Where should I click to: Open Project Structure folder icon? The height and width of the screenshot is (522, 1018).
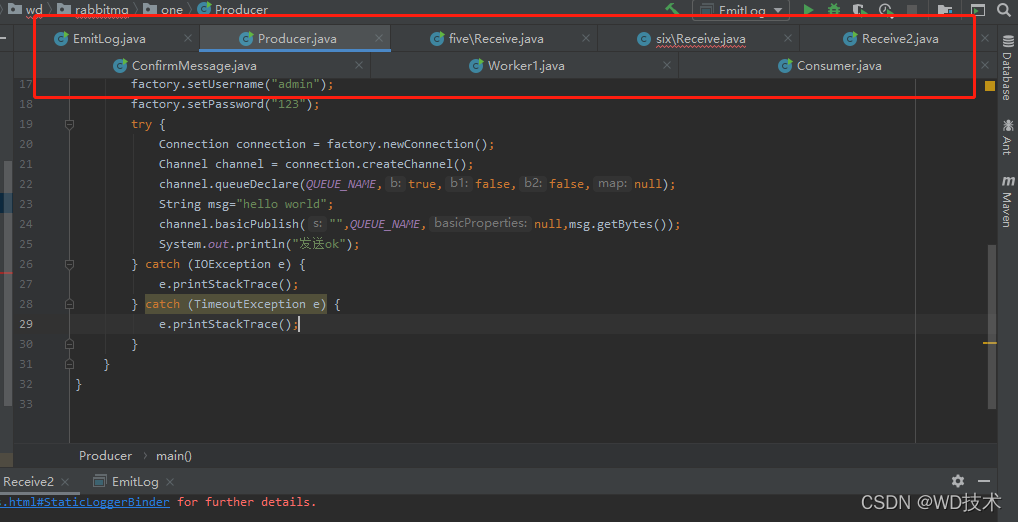coord(945,9)
